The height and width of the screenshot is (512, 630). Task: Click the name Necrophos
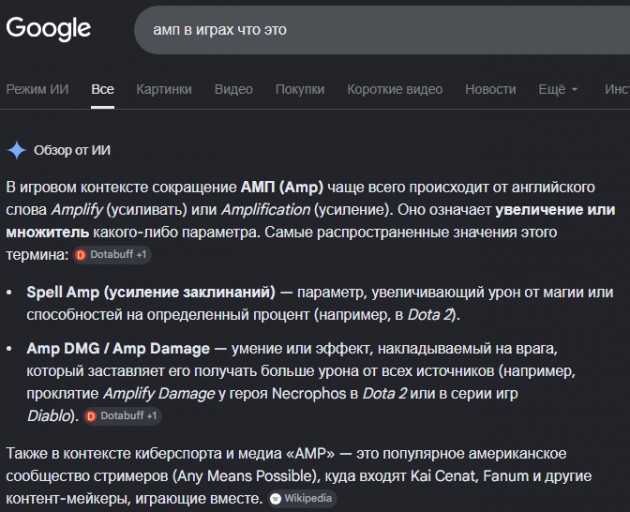pyautogui.click(x=309, y=393)
